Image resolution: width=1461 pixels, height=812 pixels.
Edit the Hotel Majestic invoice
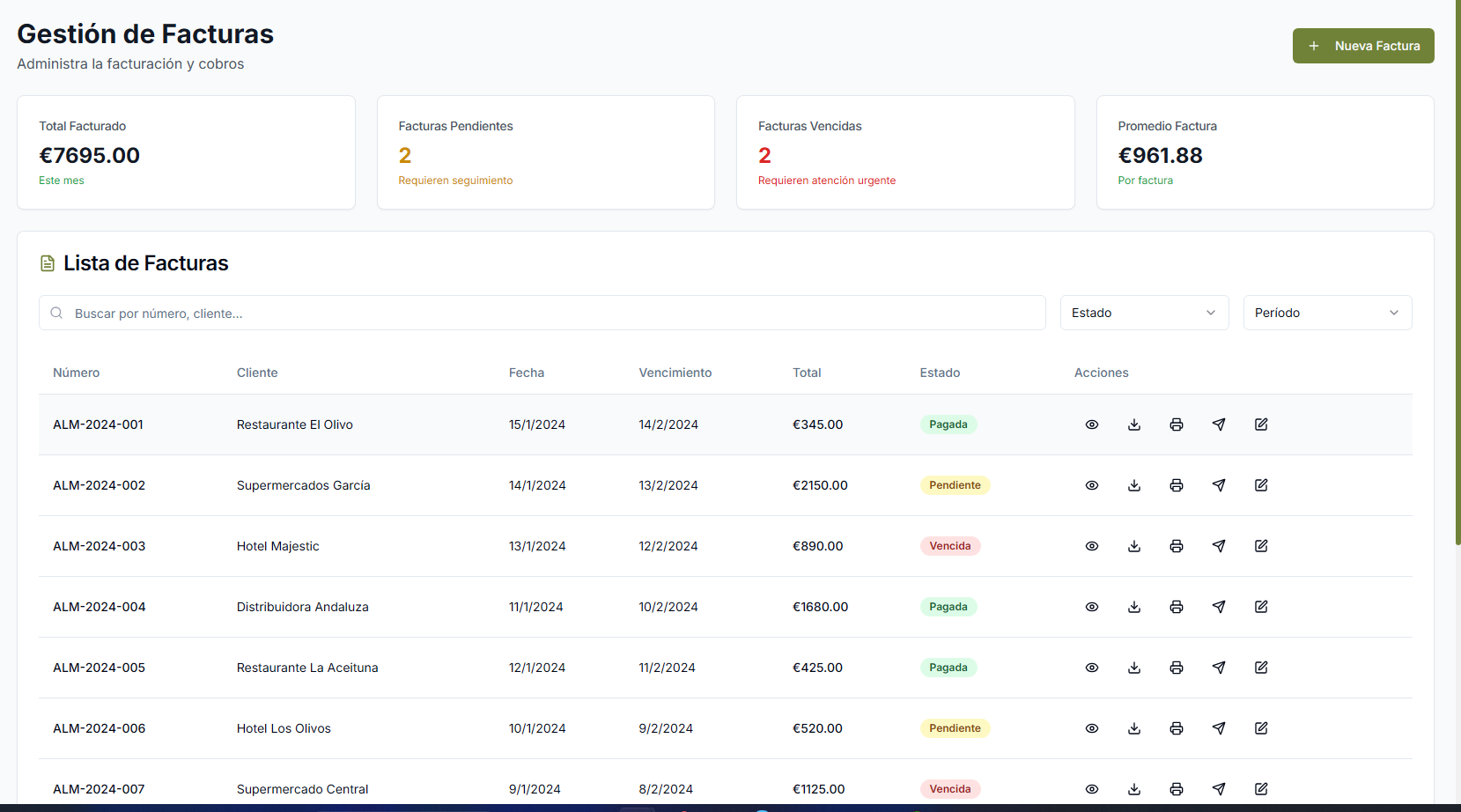point(1260,546)
